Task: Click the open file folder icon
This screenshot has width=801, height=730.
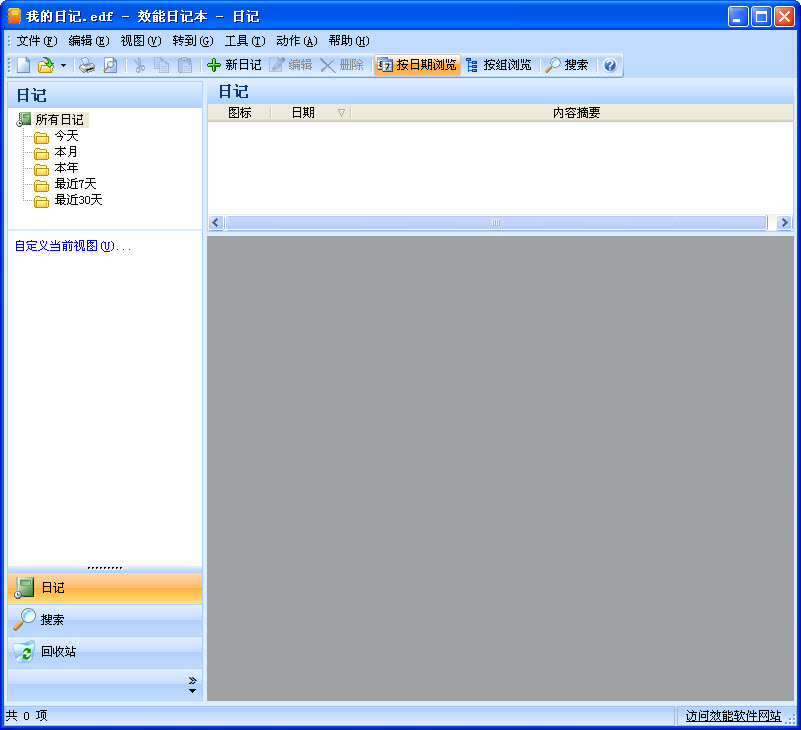Action: pyautogui.click(x=46, y=65)
